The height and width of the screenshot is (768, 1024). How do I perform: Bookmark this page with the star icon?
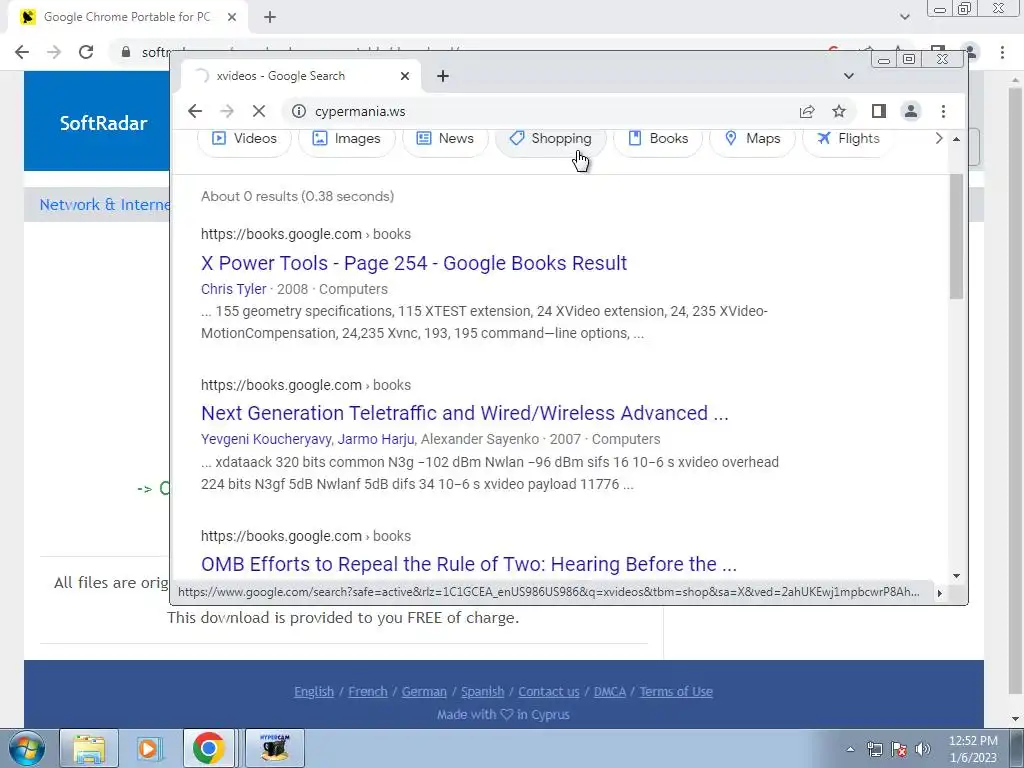coord(839,111)
